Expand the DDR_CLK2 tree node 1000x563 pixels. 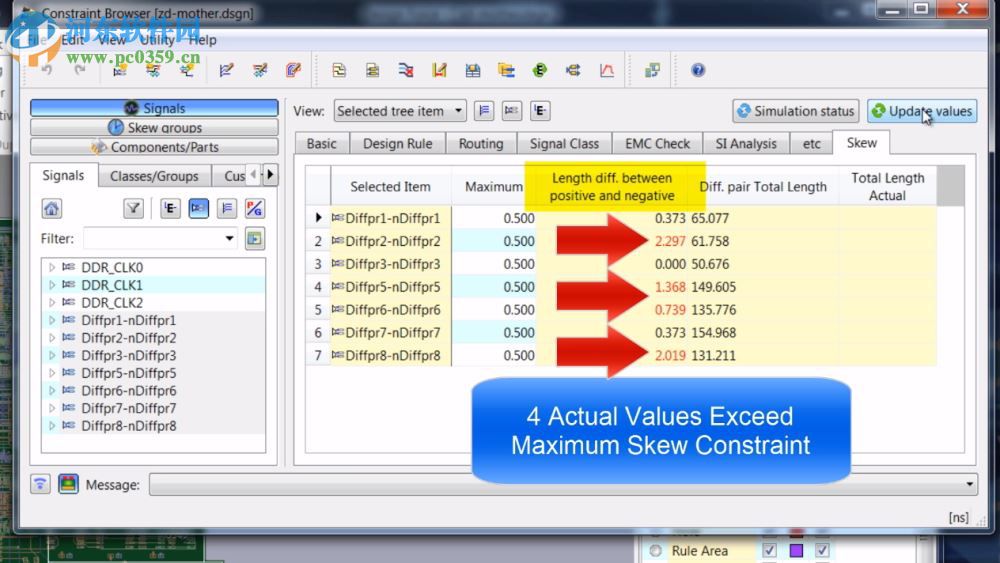click(x=52, y=302)
